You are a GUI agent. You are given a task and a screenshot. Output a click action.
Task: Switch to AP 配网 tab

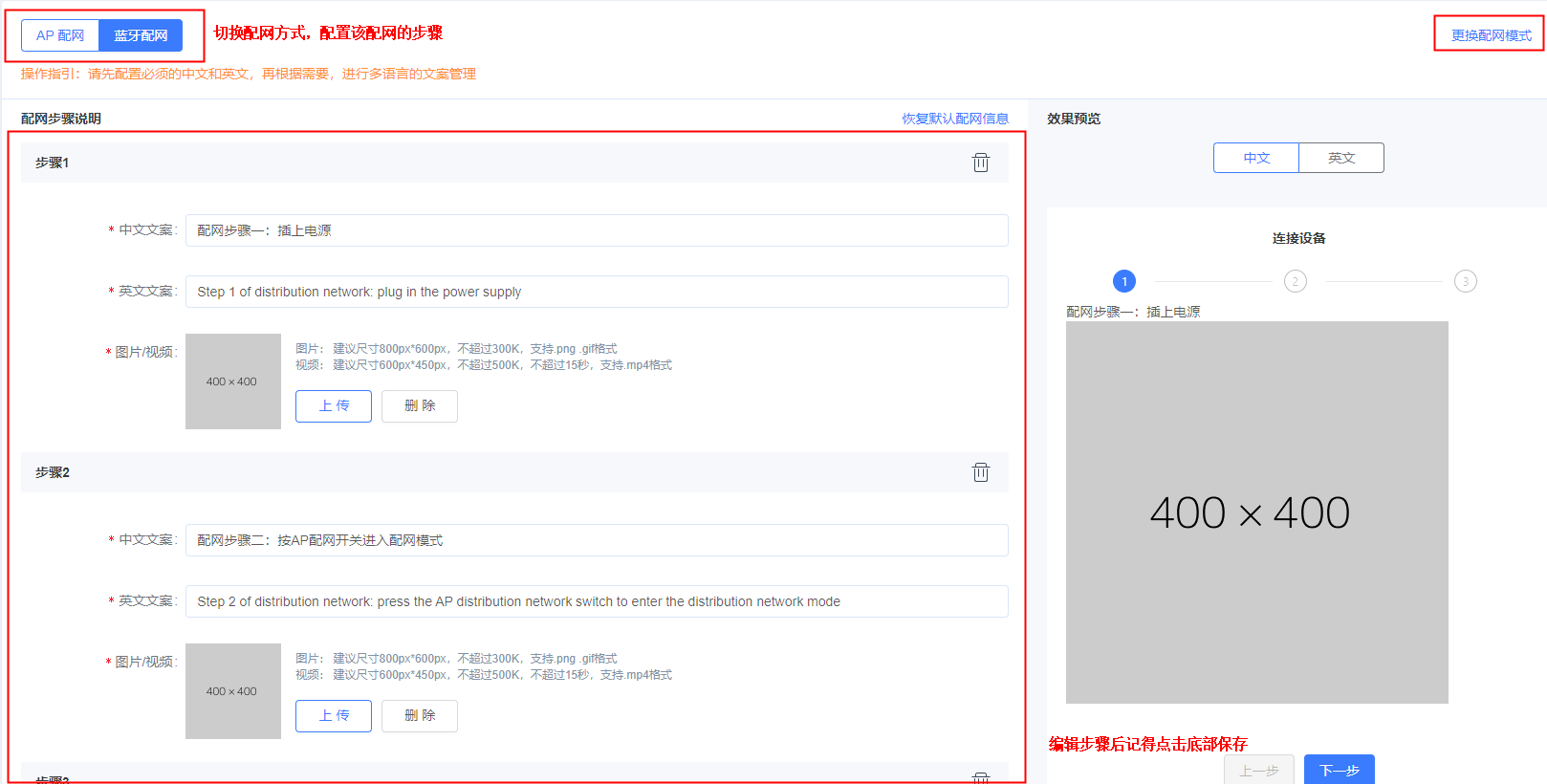(x=60, y=35)
